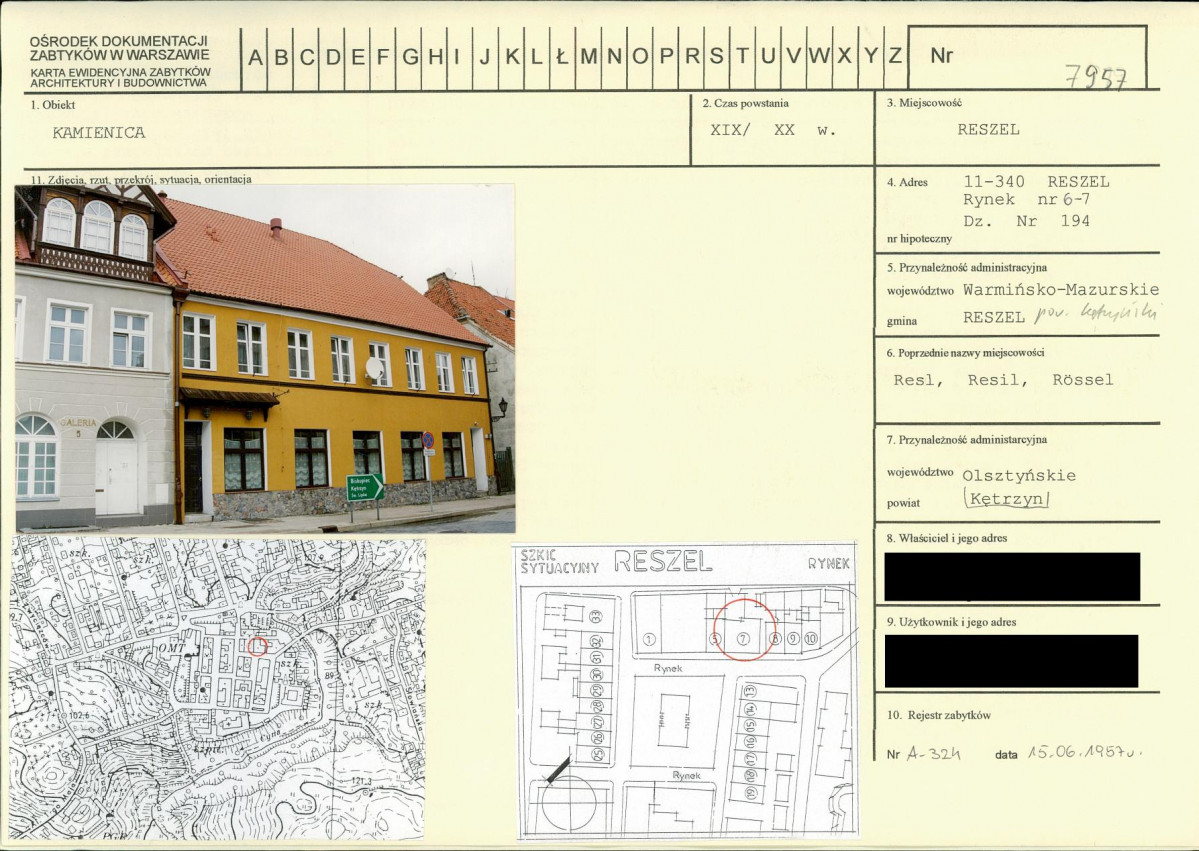Screen dimensions: 1199x851
Task: Select 'RESZEL' in the Miejscowość field
Action: tap(989, 129)
